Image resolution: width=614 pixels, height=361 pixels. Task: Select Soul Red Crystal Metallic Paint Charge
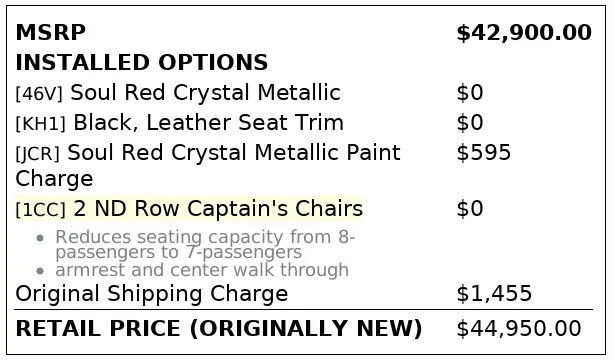point(208,166)
